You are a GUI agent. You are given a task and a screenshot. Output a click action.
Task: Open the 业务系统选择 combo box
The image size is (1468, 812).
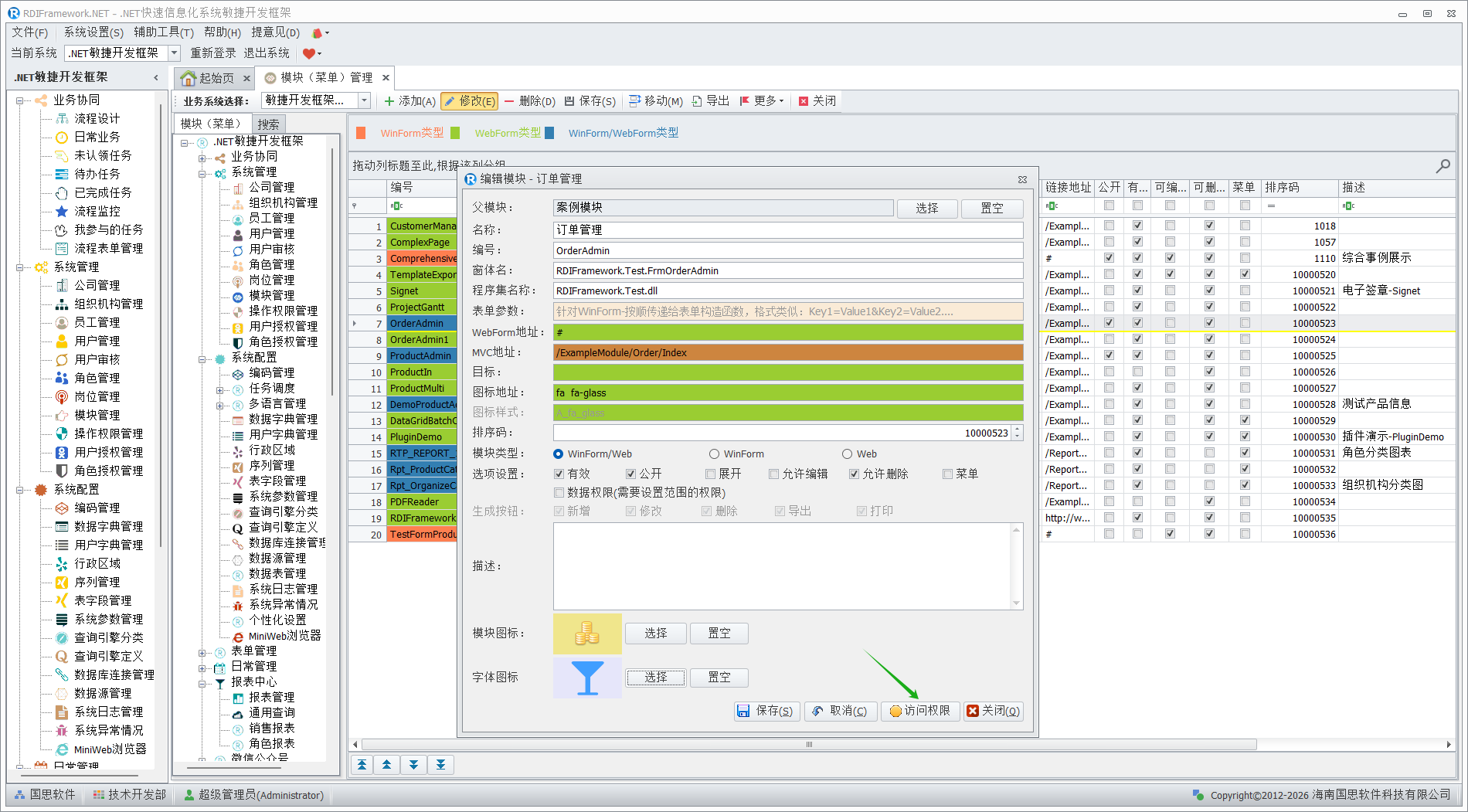364,100
